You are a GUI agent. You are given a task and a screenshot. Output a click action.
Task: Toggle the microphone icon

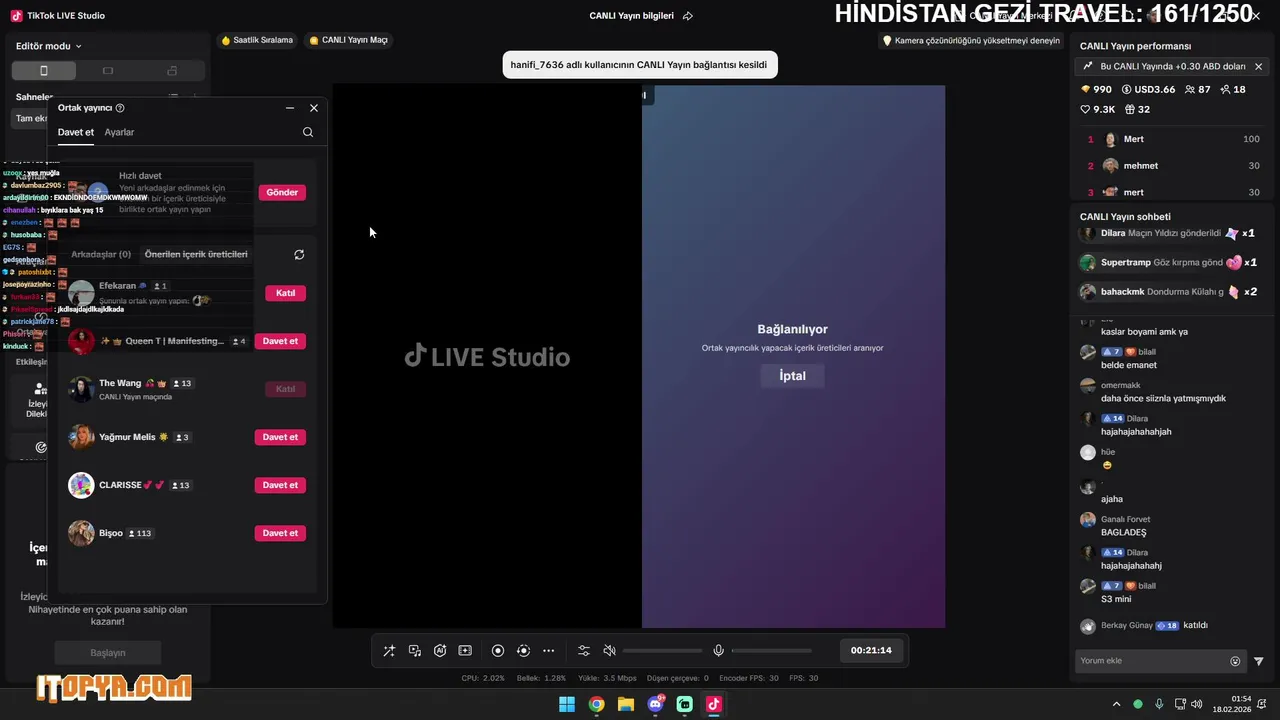point(718,650)
